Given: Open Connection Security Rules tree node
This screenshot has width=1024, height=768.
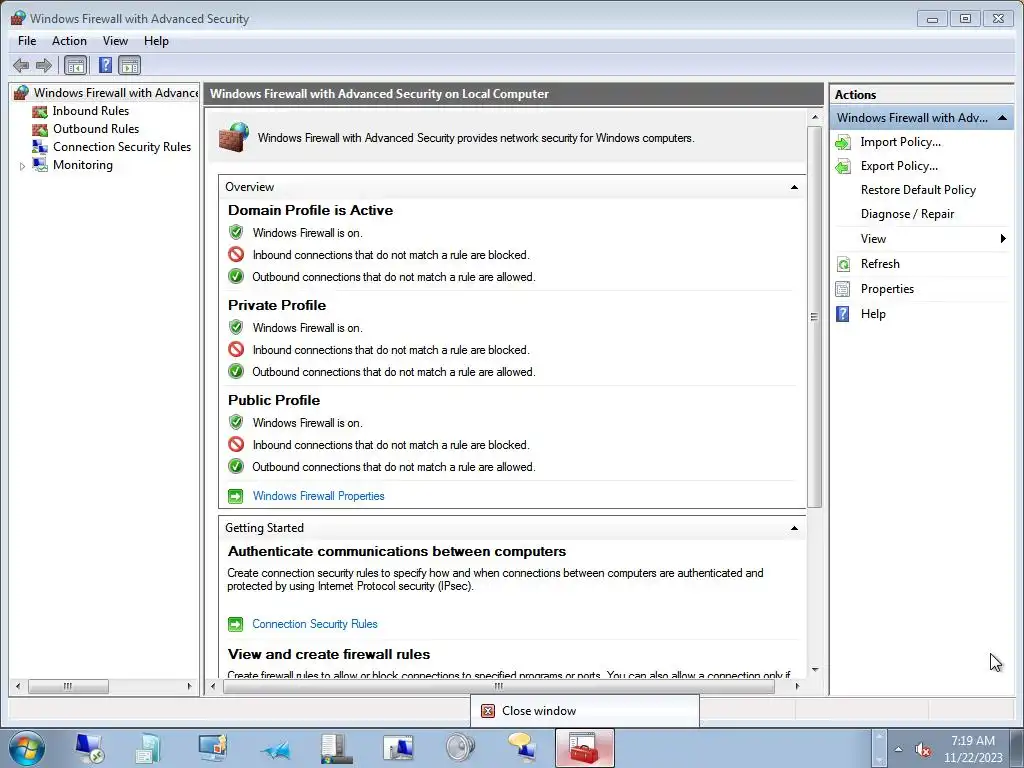Looking at the screenshot, I should click(121, 147).
